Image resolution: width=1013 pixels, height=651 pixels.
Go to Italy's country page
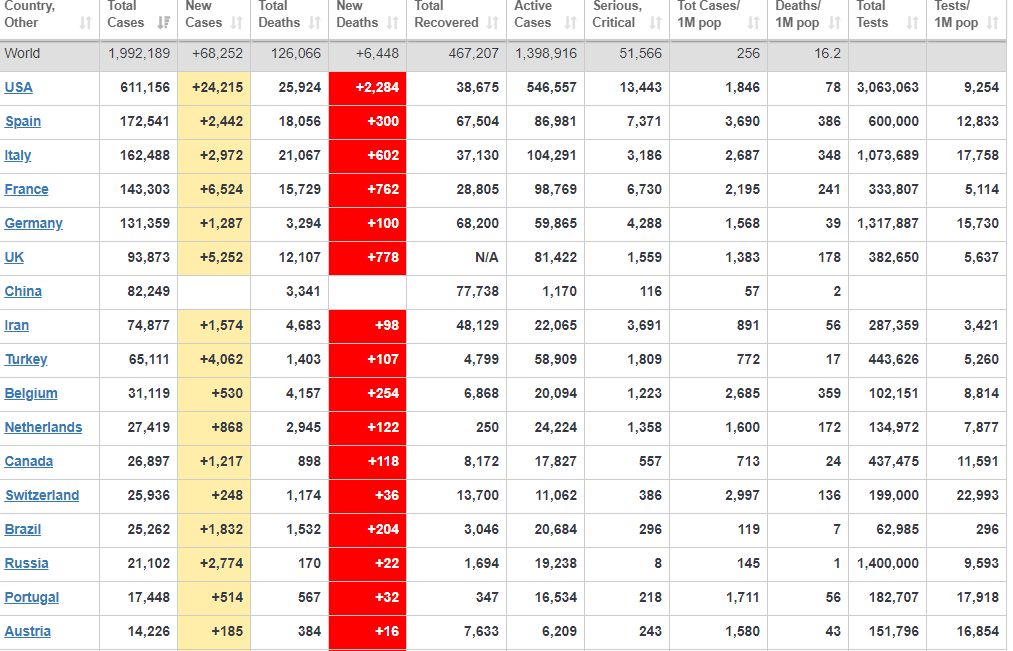click(x=18, y=155)
